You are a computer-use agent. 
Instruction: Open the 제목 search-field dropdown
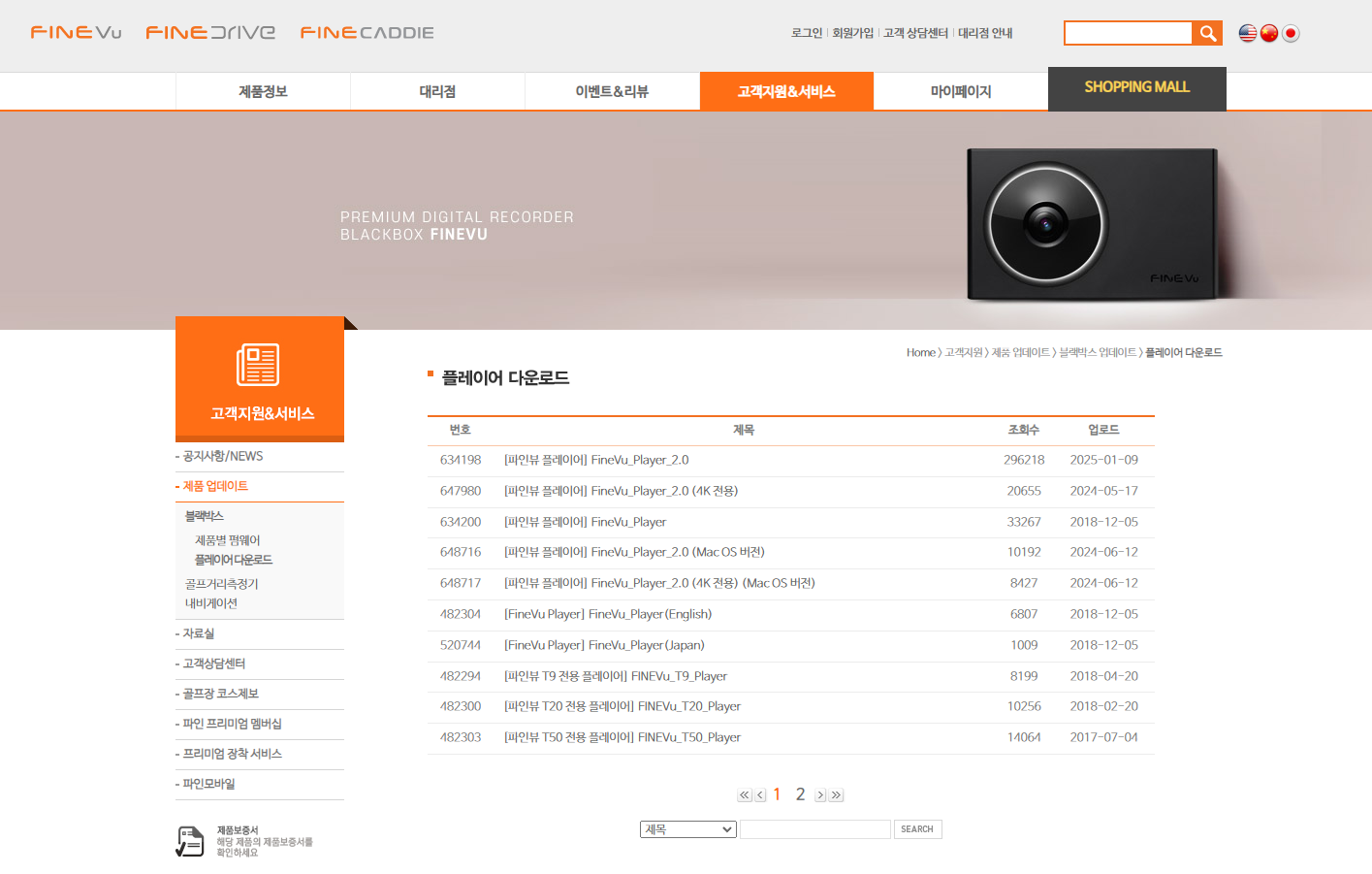[688, 829]
